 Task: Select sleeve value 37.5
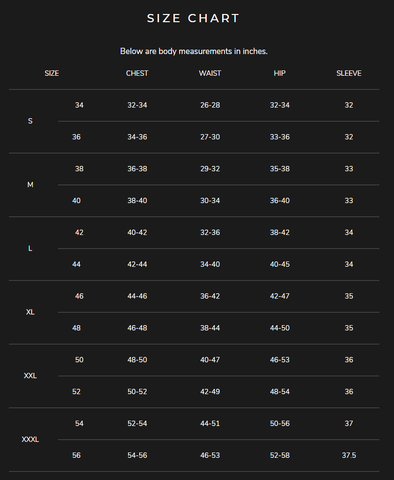[x=349, y=455]
